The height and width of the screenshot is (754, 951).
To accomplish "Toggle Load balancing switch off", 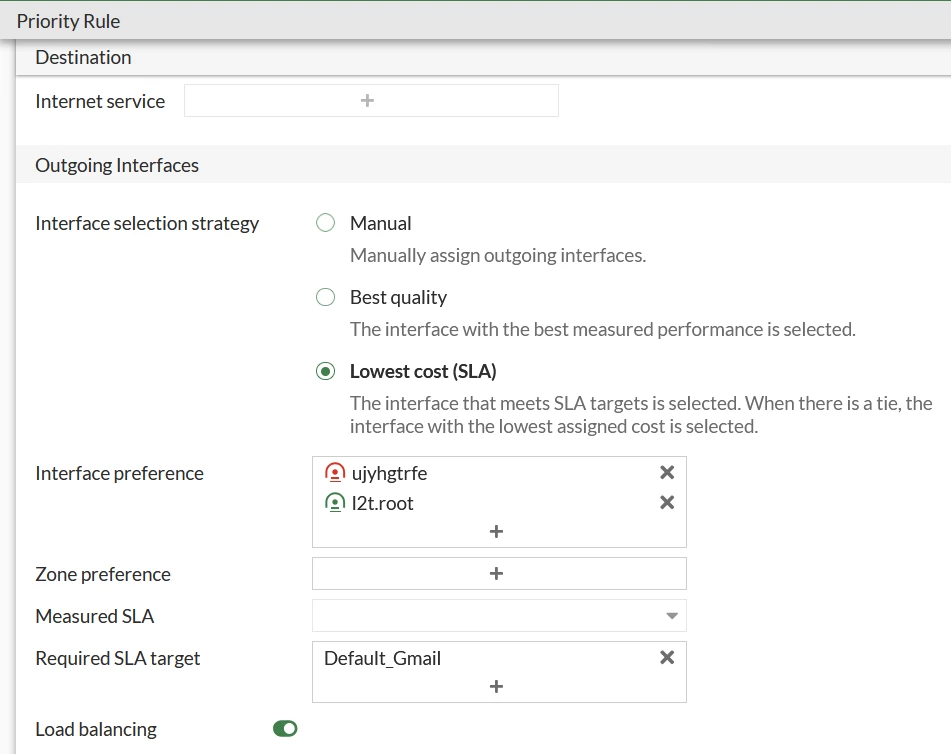I will (x=285, y=728).
